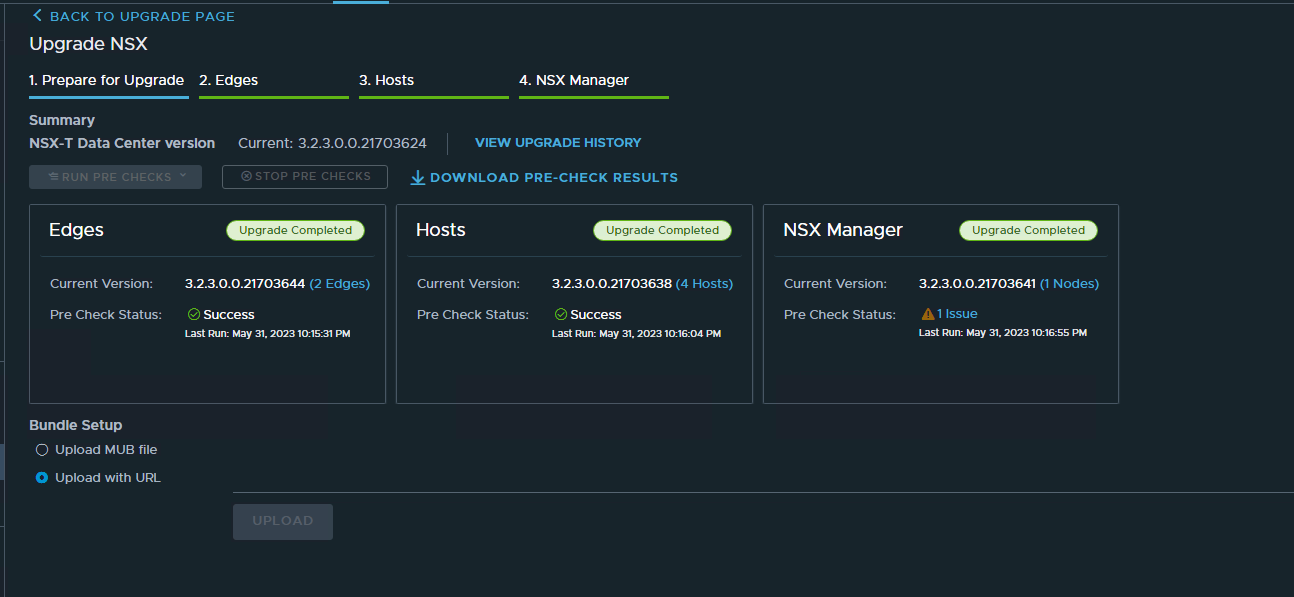Download the pre-check results
Viewport: 1294px width, 597px height.
click(544, 178)
